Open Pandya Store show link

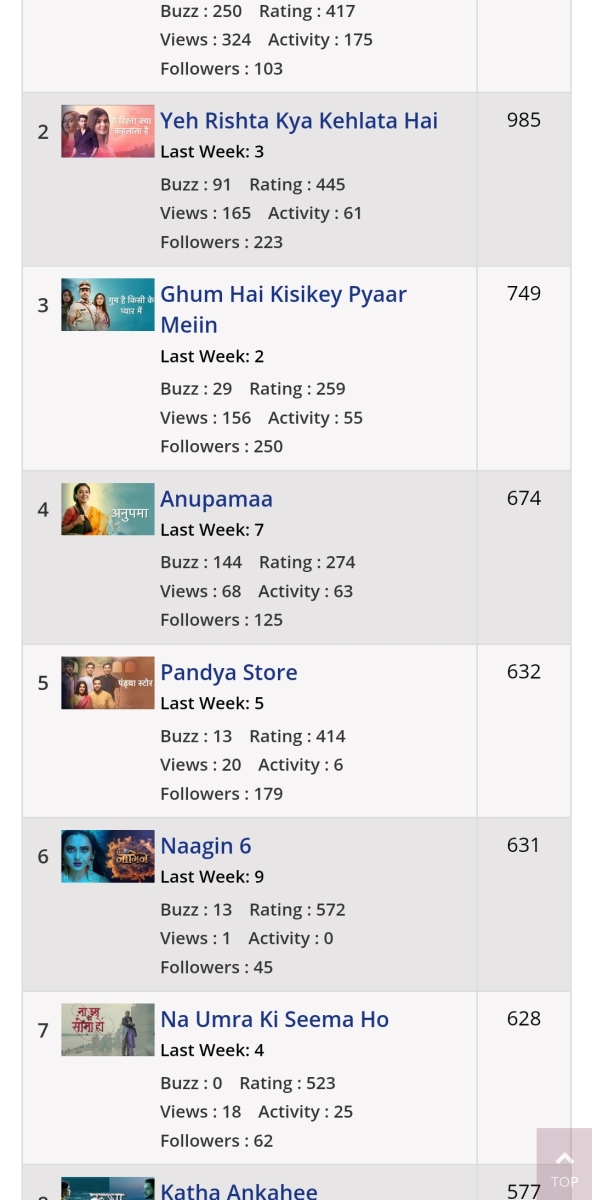229,672
